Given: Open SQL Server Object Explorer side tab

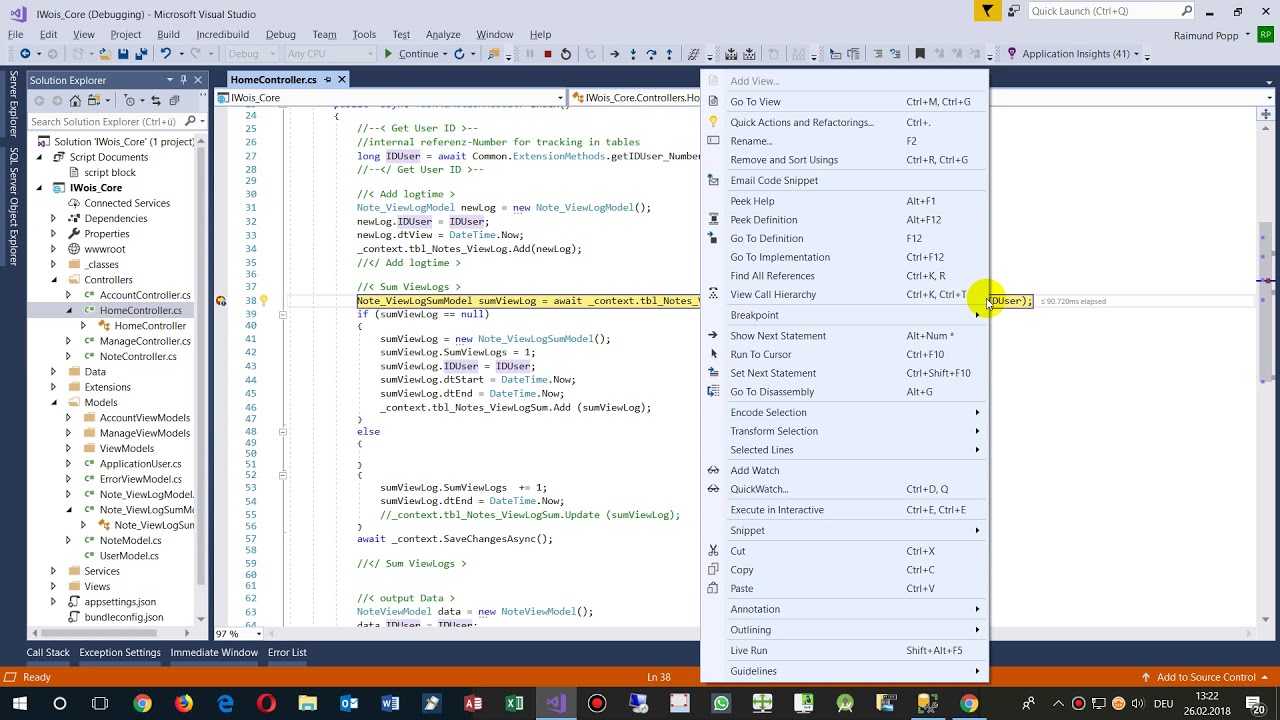Looking at the screenshot, I should point(13,207).
